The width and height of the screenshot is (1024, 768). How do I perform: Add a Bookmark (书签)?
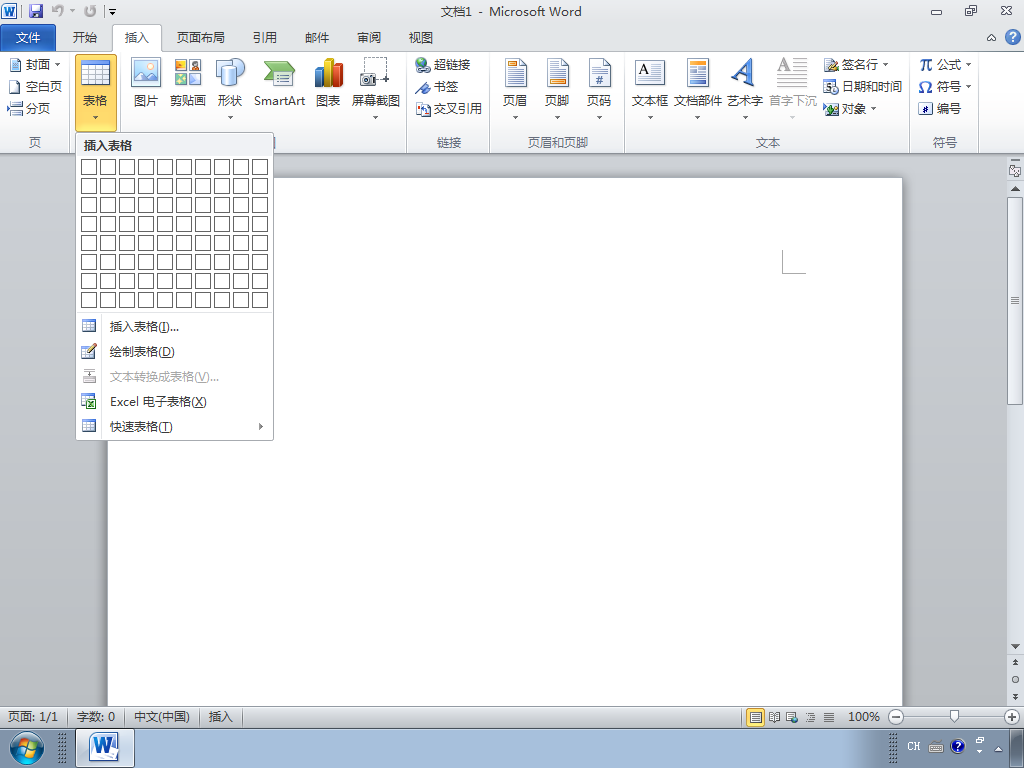click(437, 87)
